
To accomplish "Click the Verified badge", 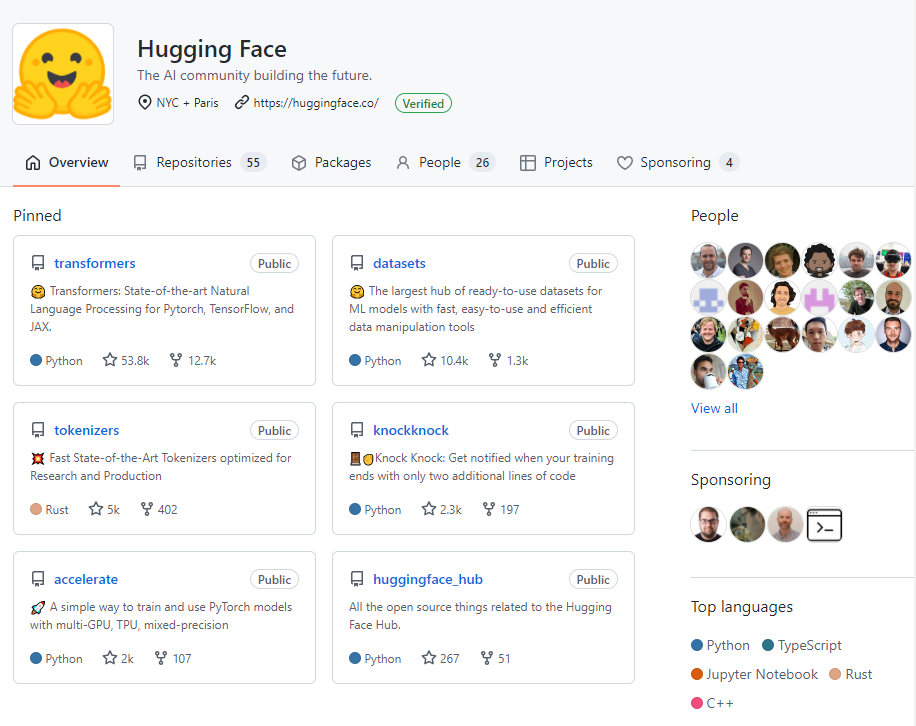I will coord(423,103).
